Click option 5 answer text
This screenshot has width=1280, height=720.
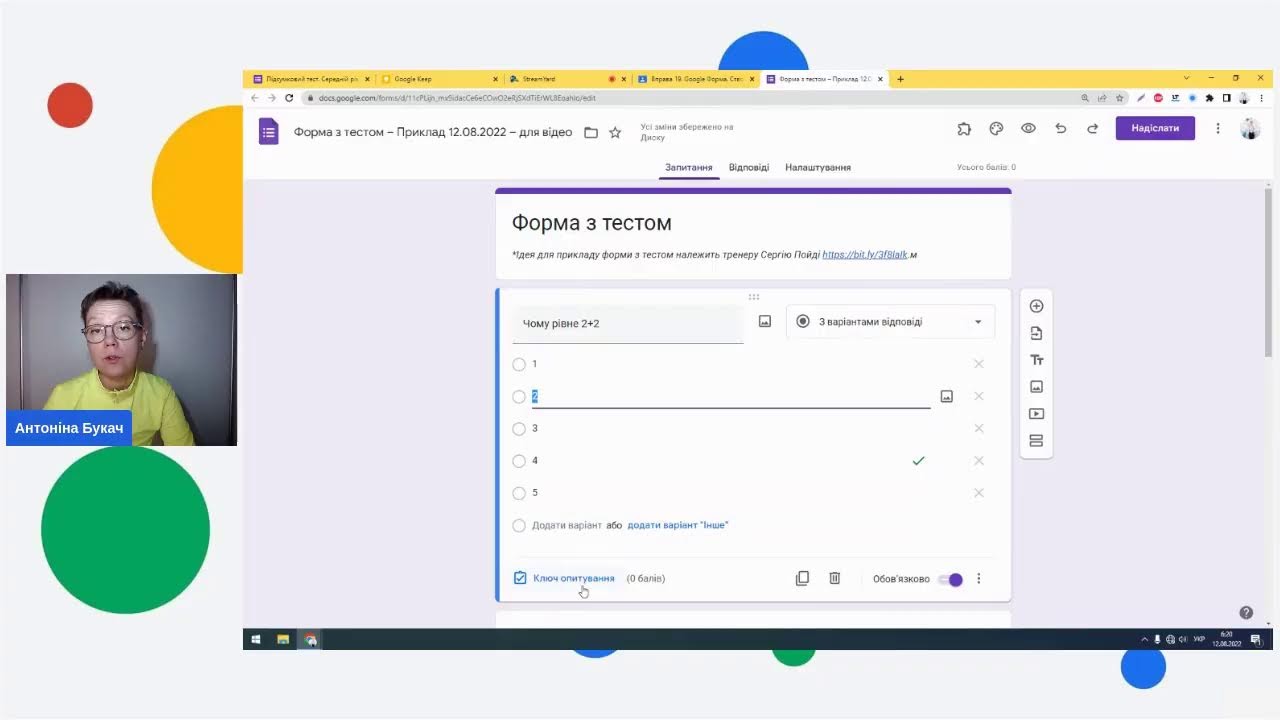(535, 492)
